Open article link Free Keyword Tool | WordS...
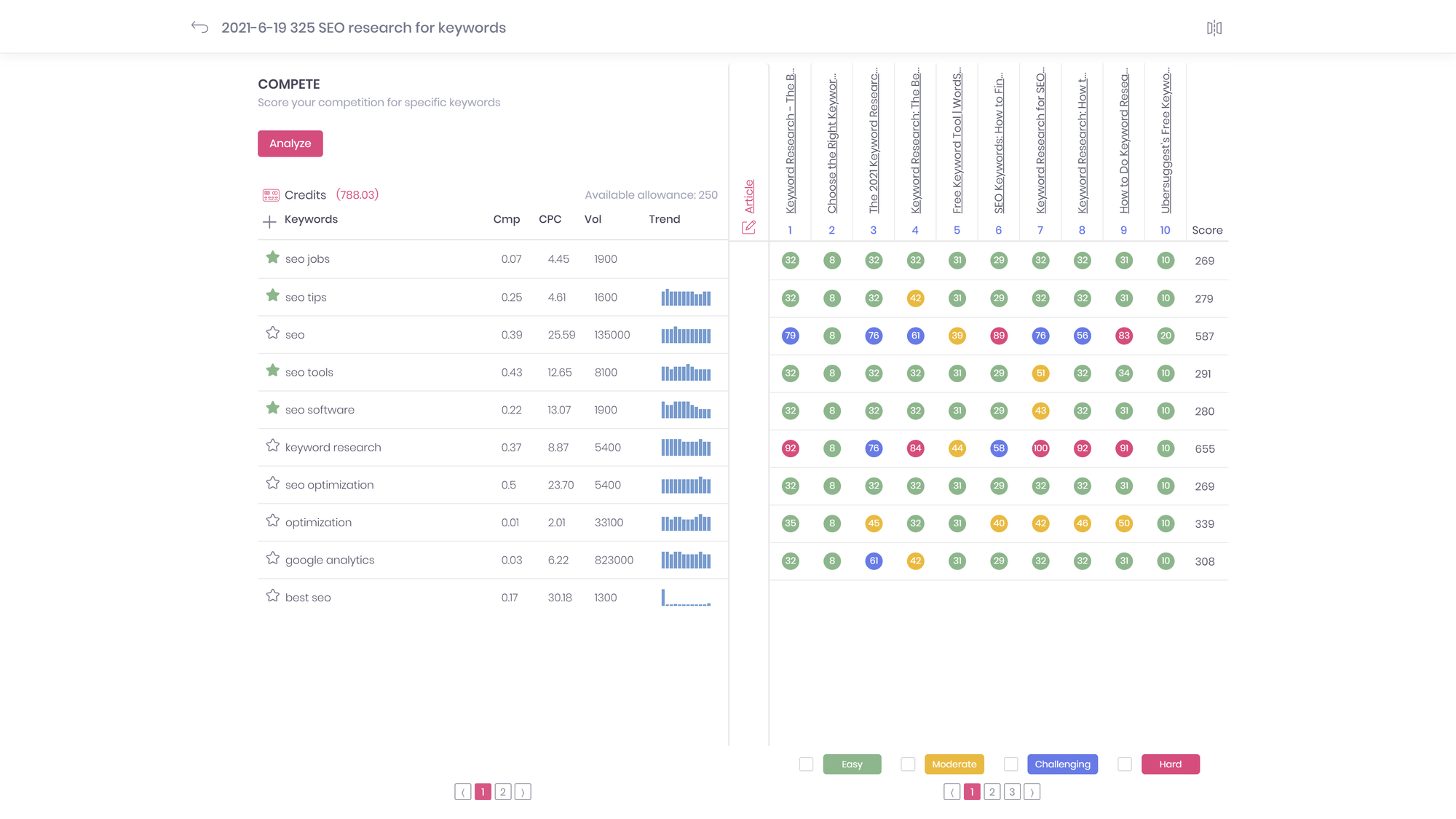1456x819 pixels. (x=957, y=142)
